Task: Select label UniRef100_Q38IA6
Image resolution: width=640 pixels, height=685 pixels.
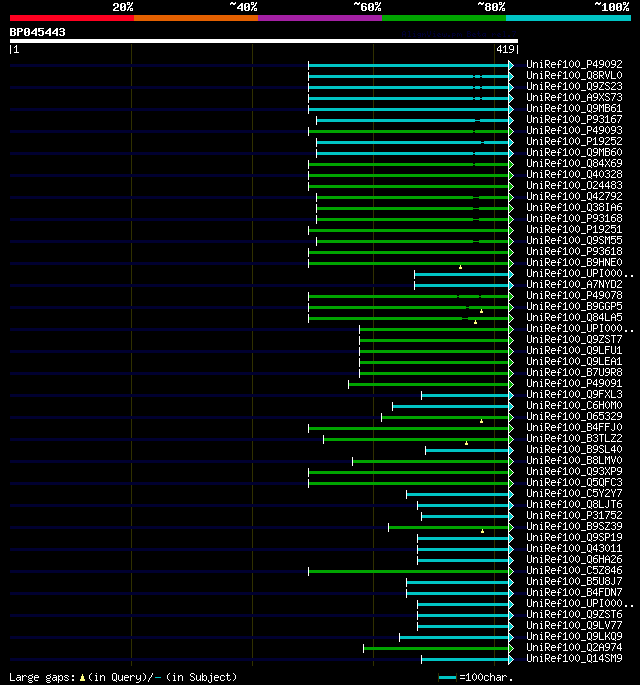Action: (x=574, y=207)
